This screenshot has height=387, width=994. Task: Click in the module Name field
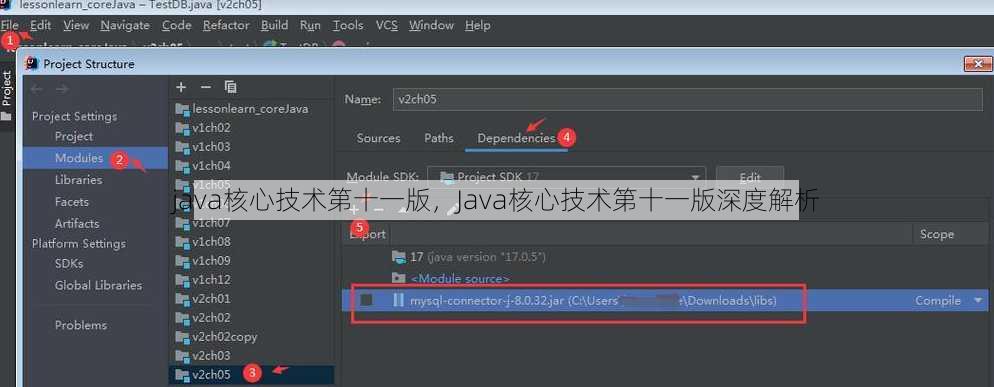[x=687, y=99]
